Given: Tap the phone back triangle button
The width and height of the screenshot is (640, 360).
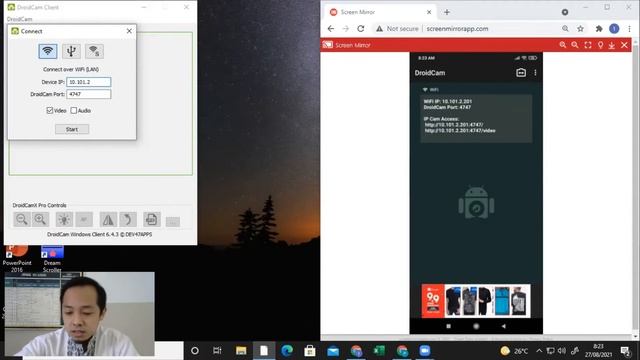Looking at the screenshot, I should click(x=504, y=326).
